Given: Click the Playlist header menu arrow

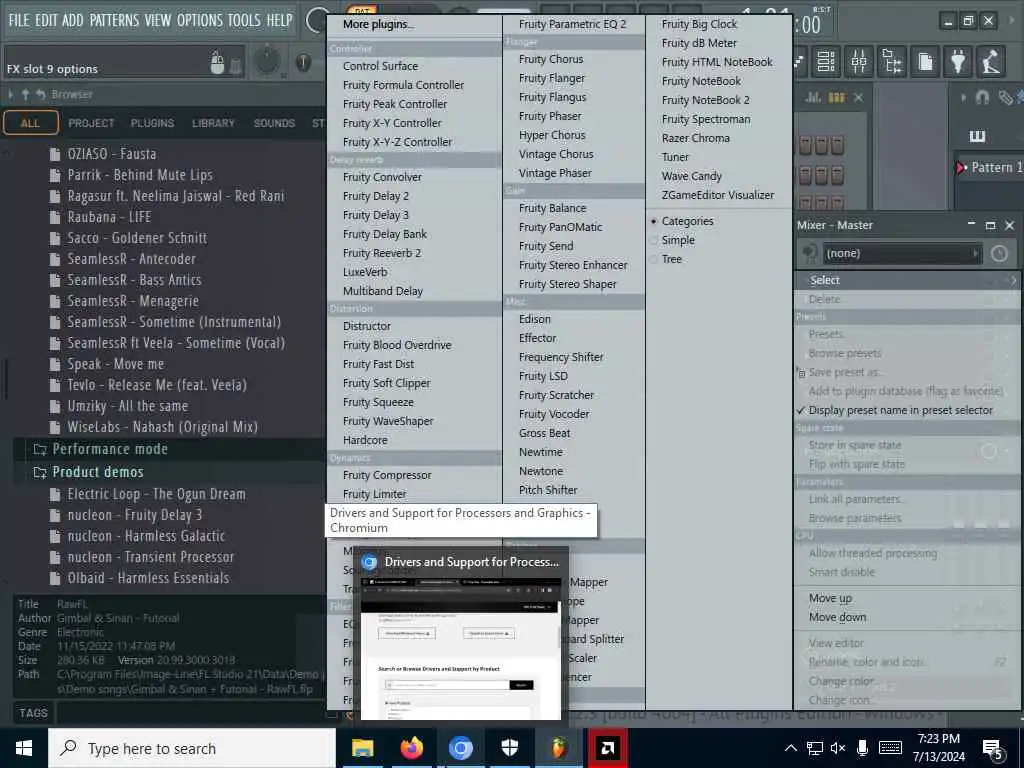Looking at the screenshot, I should (x=963, y=97).
